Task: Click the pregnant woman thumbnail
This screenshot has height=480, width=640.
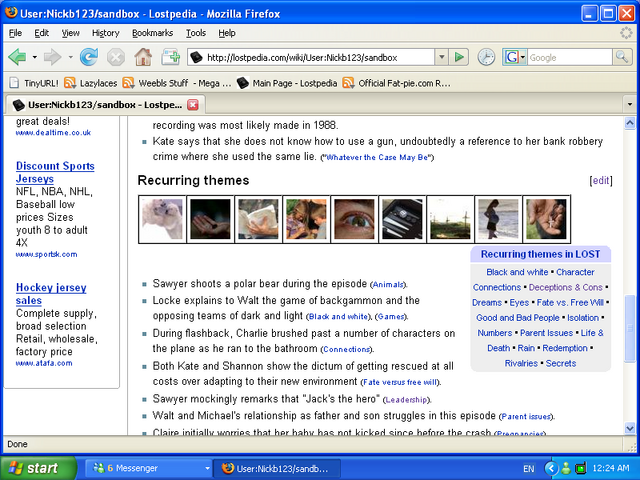Action: pyautogui.click(x=498, y=219)
